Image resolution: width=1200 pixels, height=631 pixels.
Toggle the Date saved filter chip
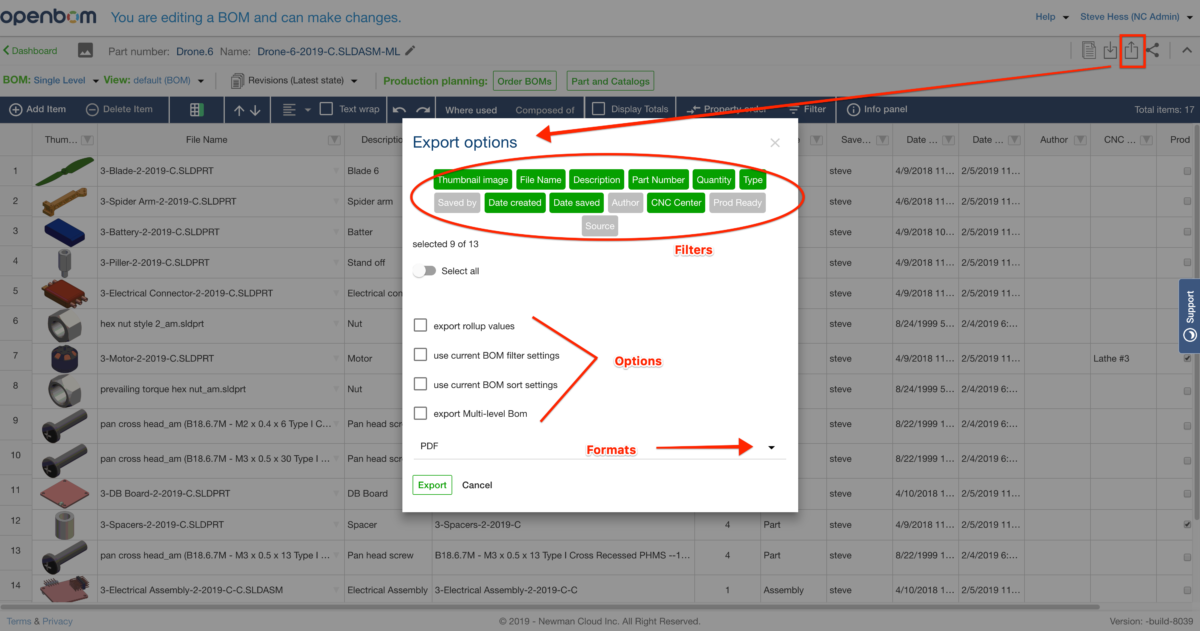coord(576,203)
